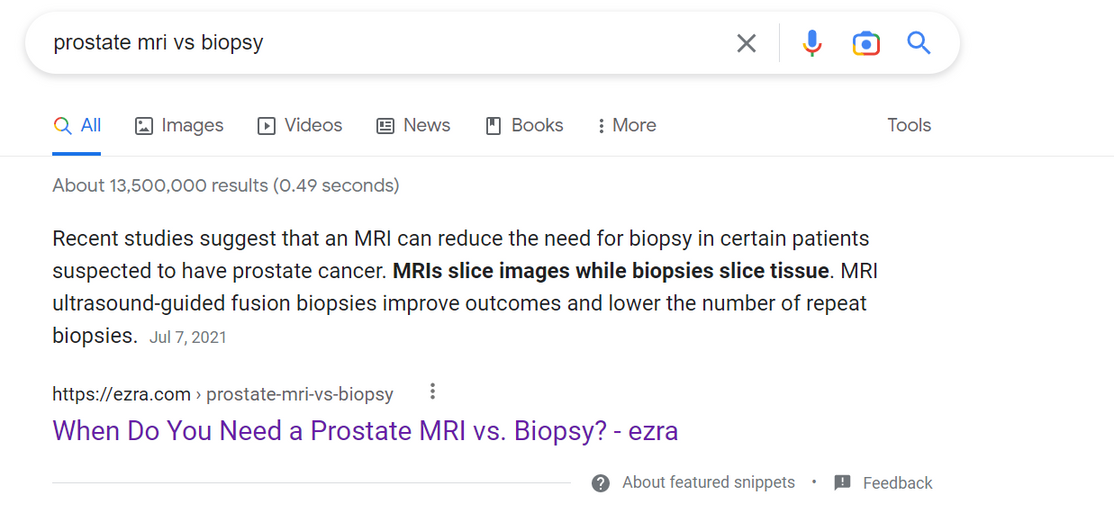Click the blue magnifier search button
This screenshot has height=522, width=1114.
pos(919,43)
